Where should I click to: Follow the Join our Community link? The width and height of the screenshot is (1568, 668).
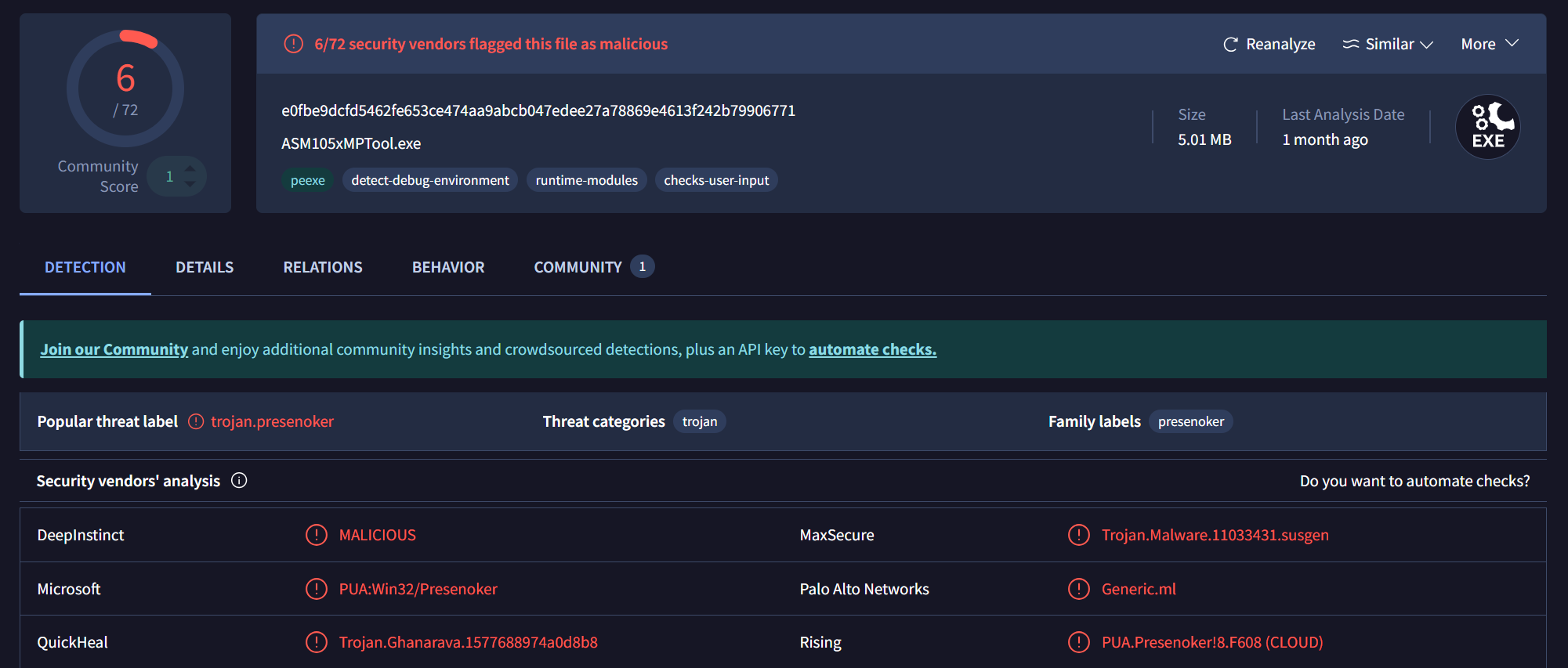click(x=114, y=349)
